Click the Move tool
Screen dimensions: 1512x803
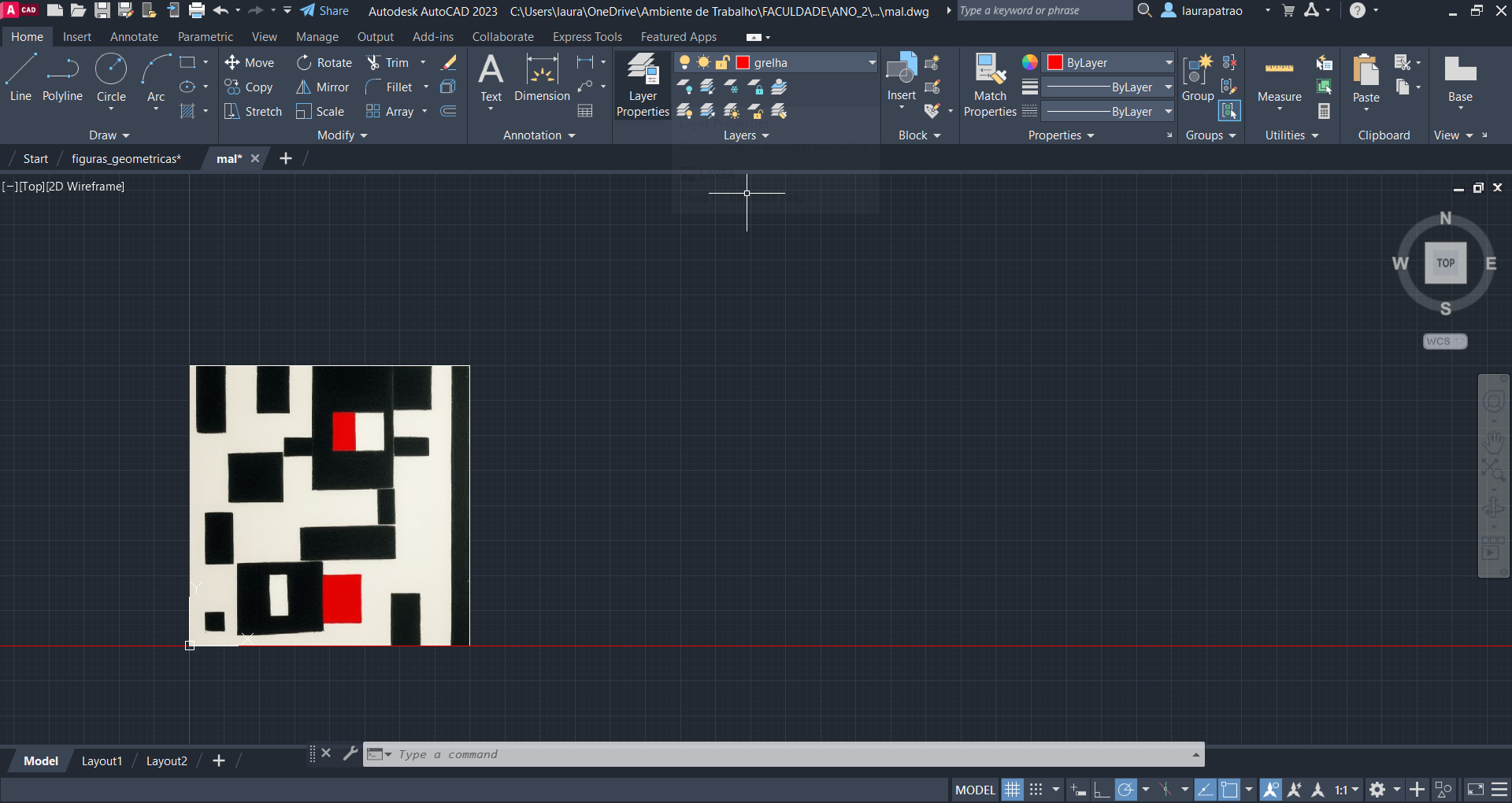(249, 63)
